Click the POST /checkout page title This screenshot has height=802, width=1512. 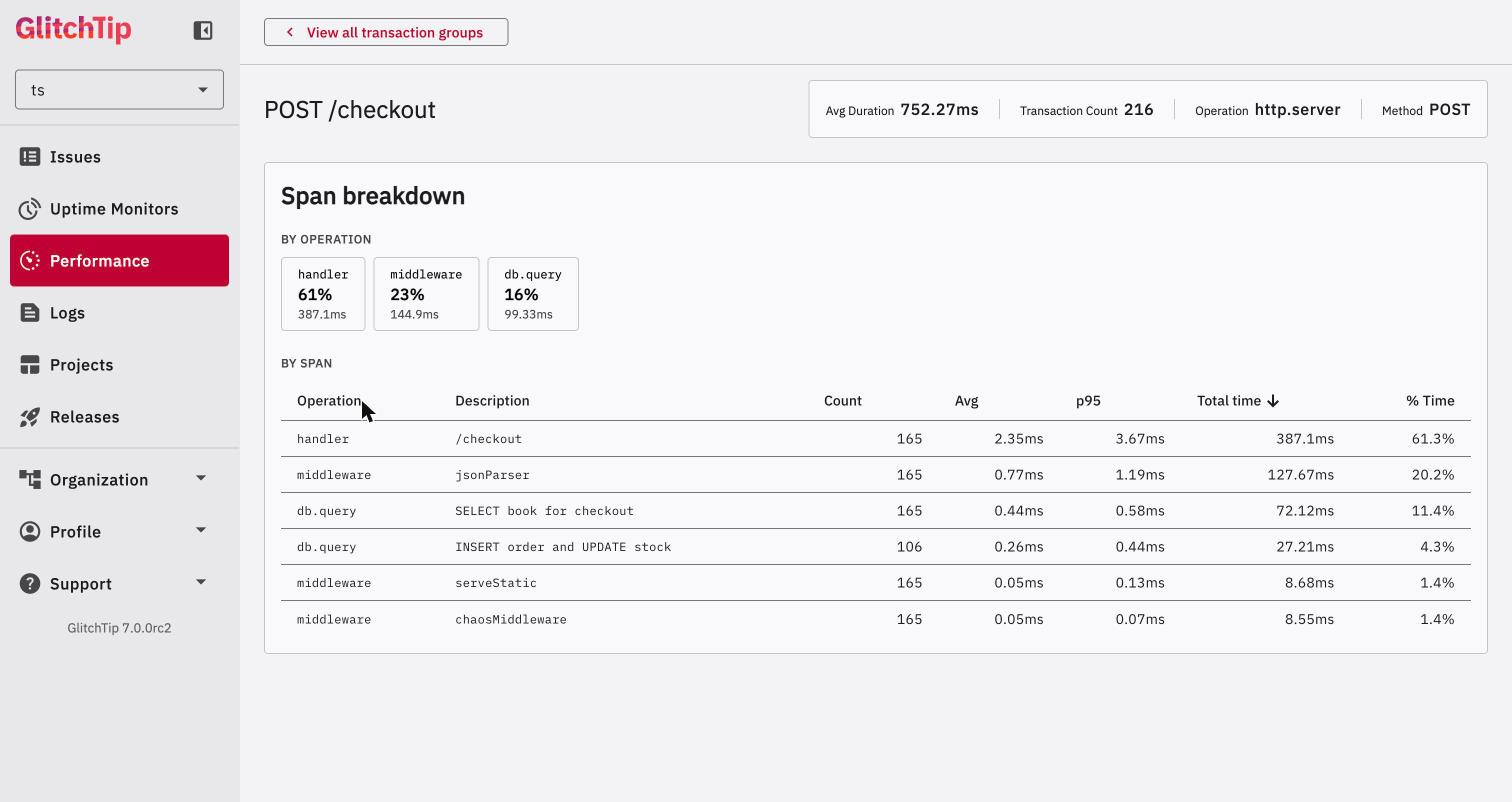click(350, 110)
